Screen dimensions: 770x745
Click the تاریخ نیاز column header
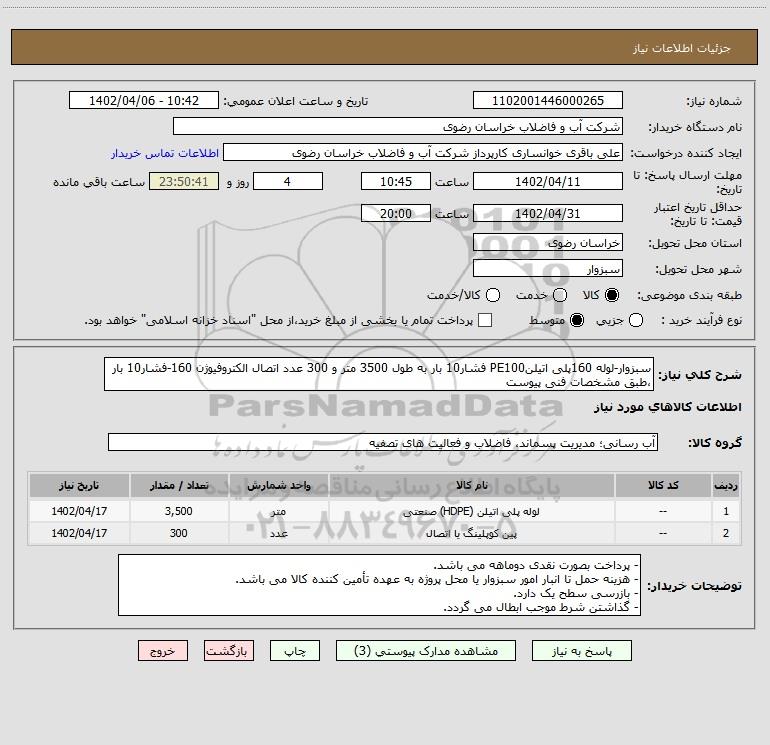coord(79,485)
